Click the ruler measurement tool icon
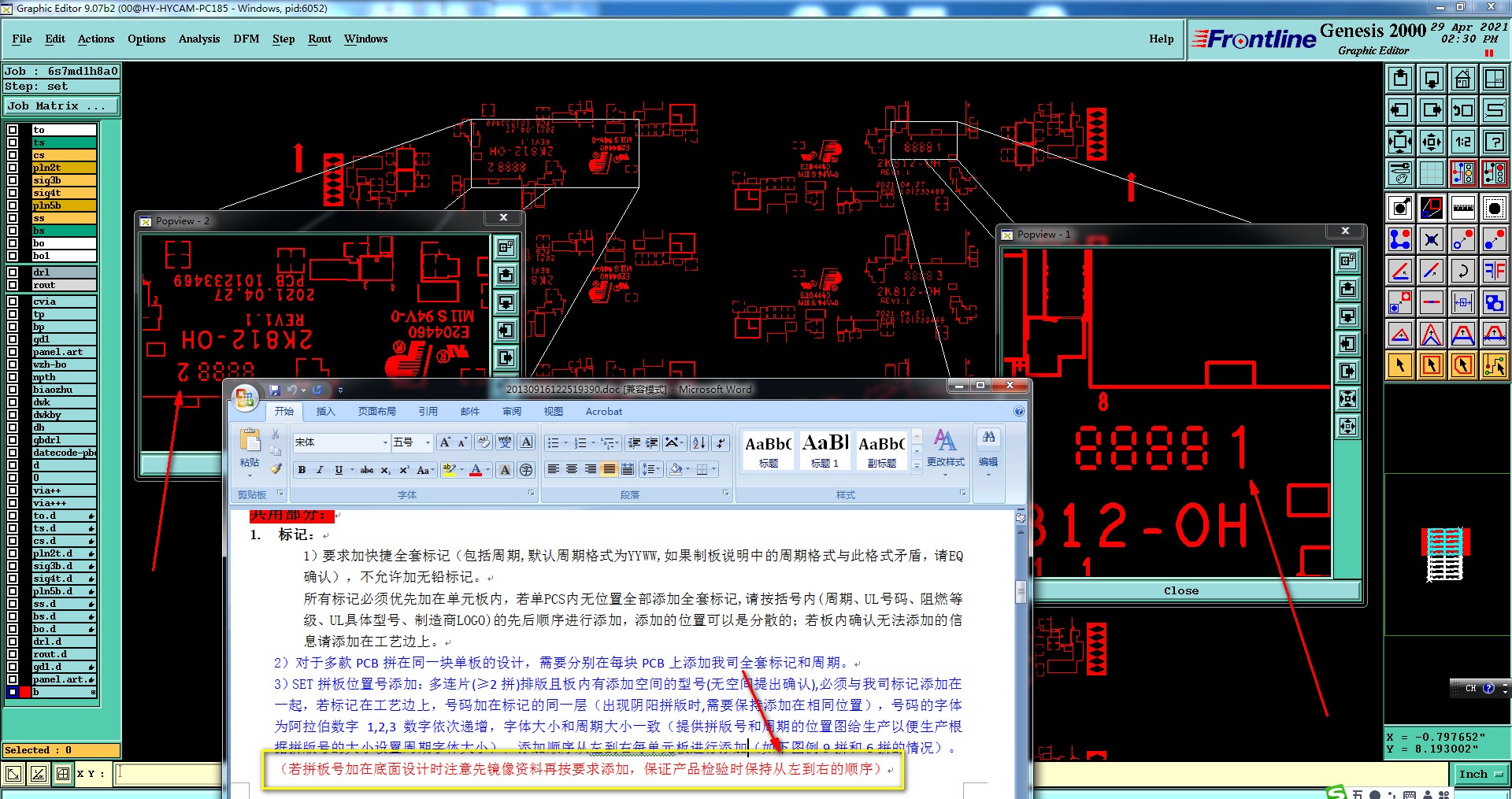Image resolution: width=1512 pixels, height=799 pixels. click(x=1462, y=208)
